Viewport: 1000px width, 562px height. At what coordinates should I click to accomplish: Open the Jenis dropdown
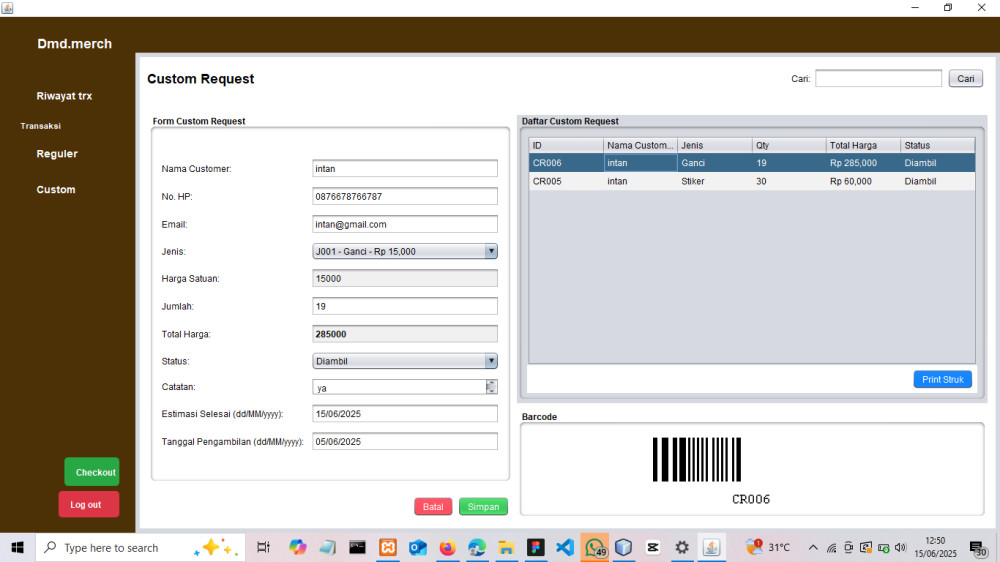click(405, 251)
